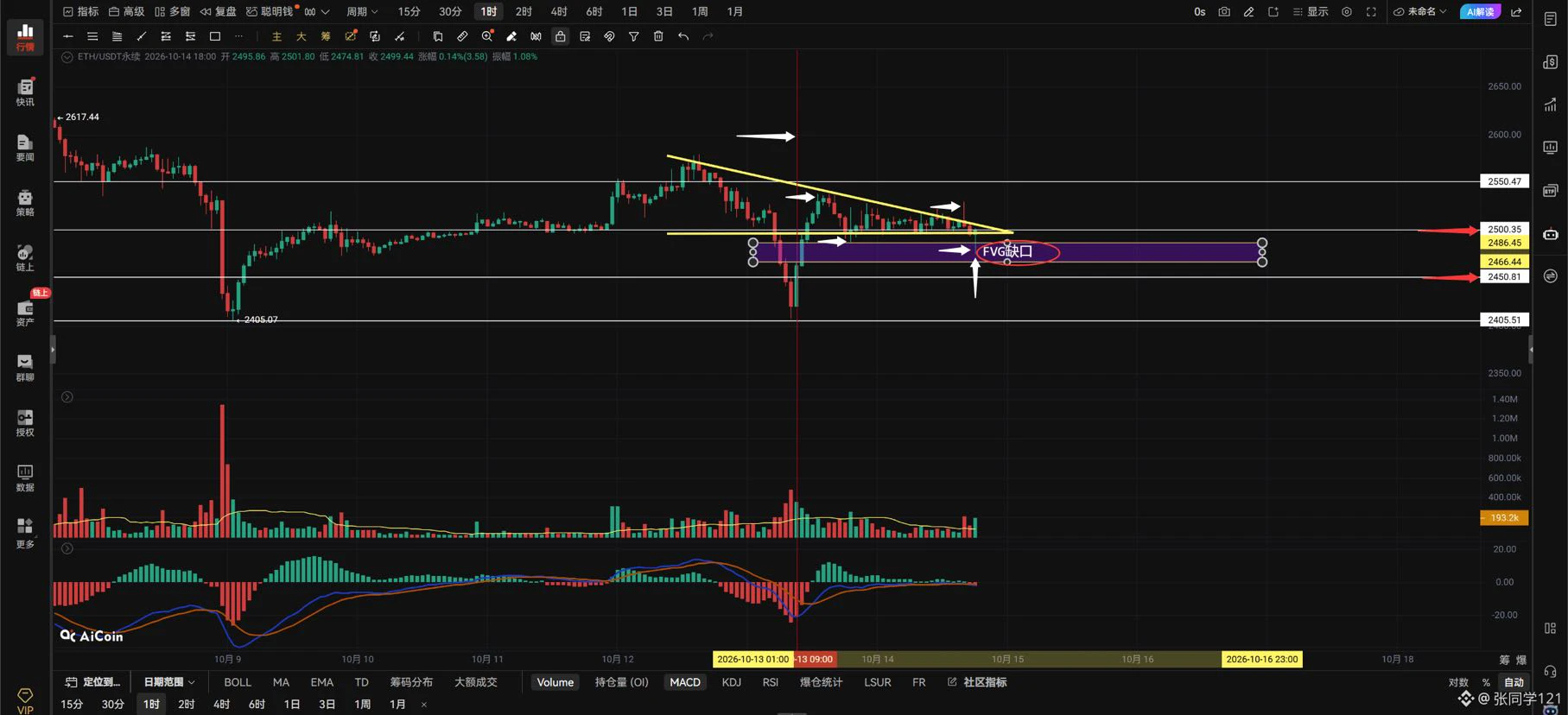Open the 复盘 replay button
The width and height of the screenshot is (1568, 715).
click(219, 12)
